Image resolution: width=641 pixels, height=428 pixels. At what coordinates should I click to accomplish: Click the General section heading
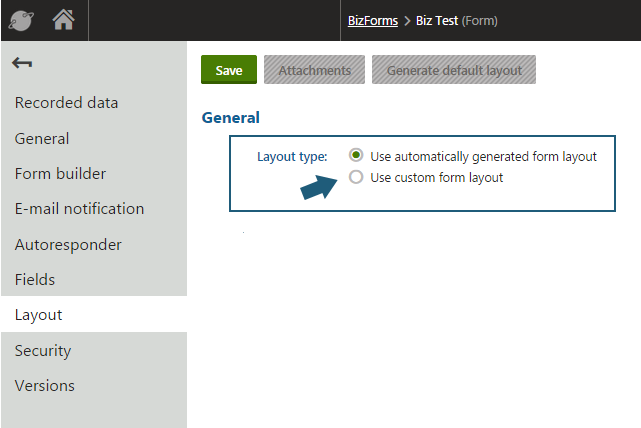(x=230, y=118)
